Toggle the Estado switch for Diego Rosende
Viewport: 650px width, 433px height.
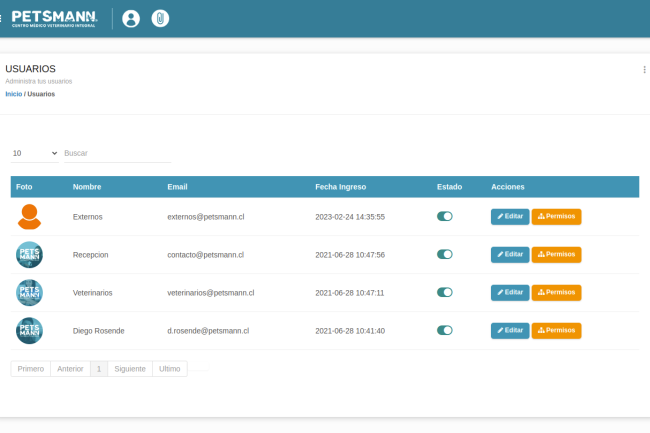tap(445, 330)
